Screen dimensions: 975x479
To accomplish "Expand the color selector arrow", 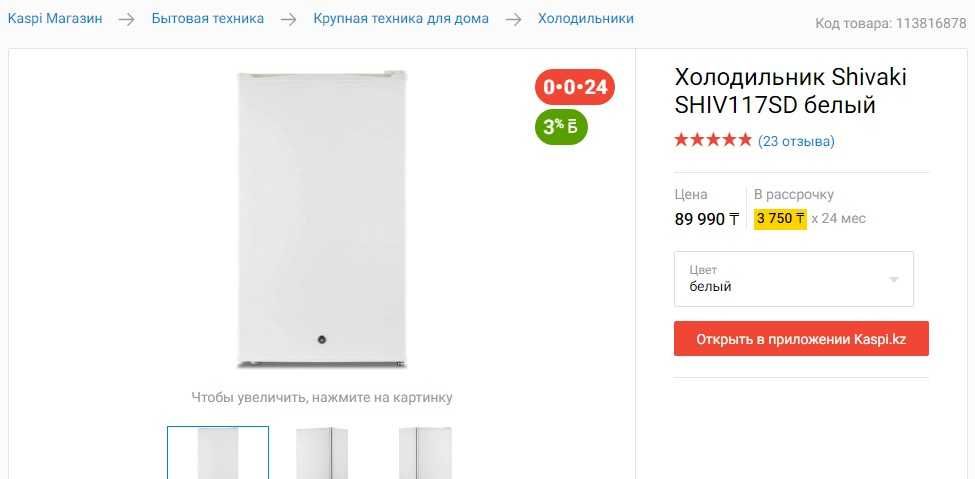I will [894, 280].
